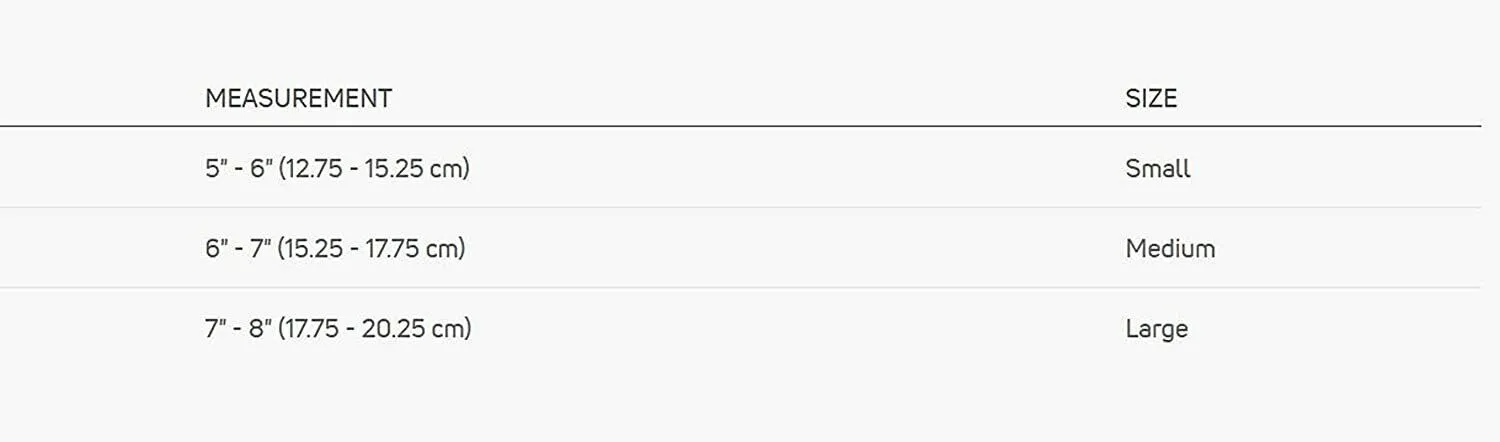The width and height of the screenshot is (1500, 442).
Task: Click the MEASUREMENT column header
Action: [x=298, y=98]
